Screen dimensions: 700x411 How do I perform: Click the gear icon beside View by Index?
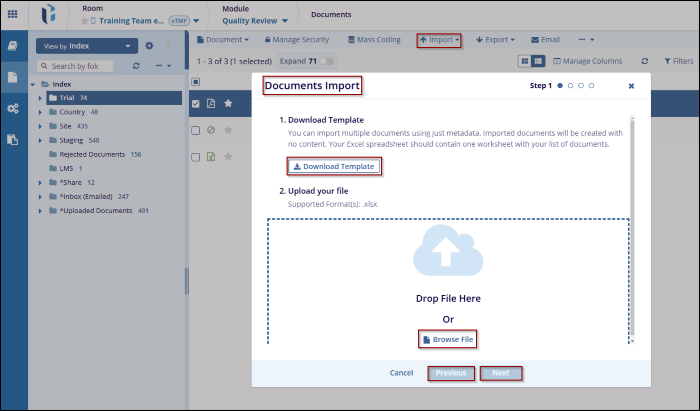point(150,46)
